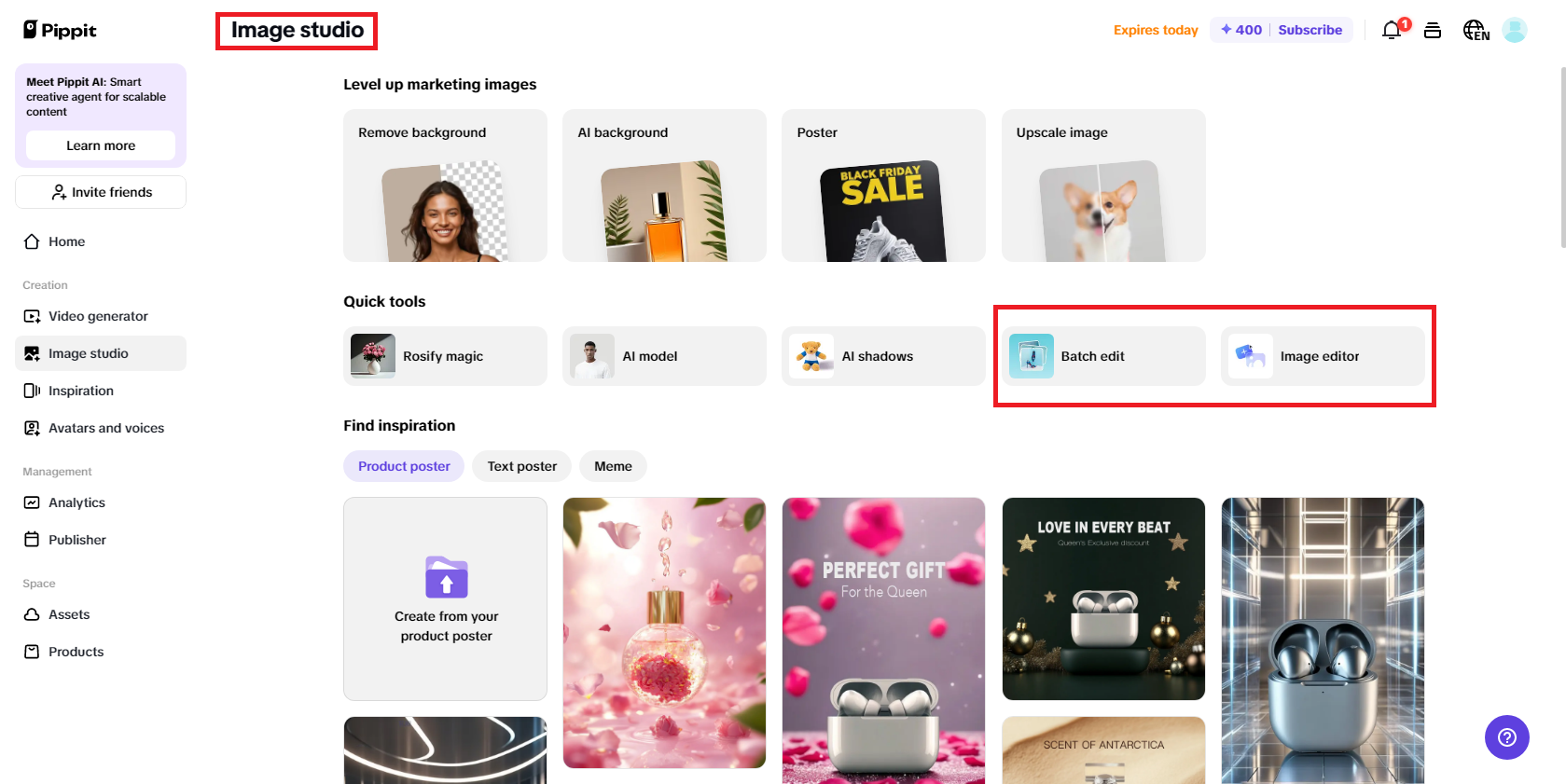Launch the Rosify magic quick tool

pyautogui.click(x=445, y=355)
